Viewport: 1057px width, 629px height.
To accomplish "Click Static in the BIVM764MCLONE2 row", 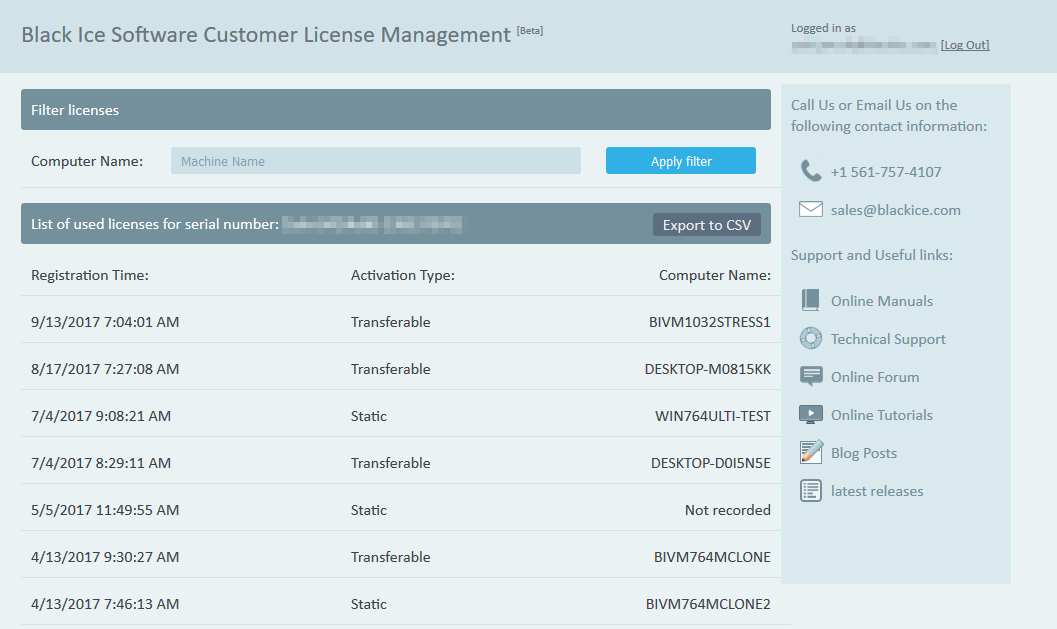I will pos(369,604).
